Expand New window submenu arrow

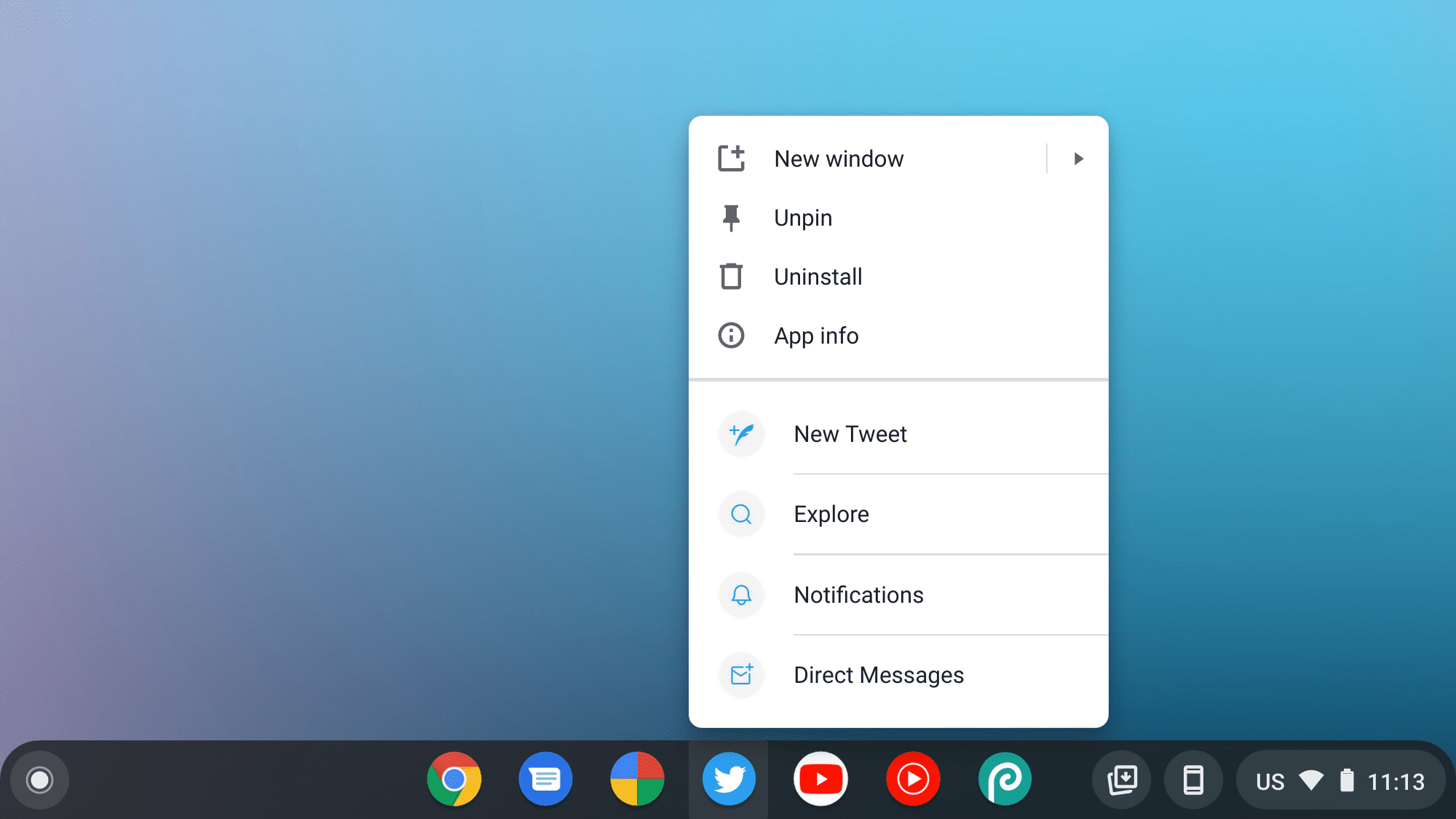tap(1078, 158)
